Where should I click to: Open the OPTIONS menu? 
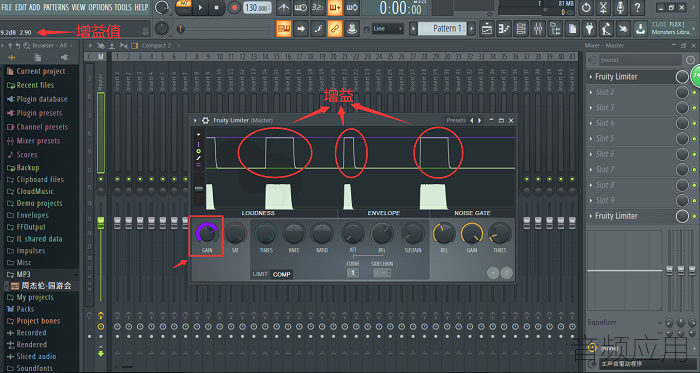point(100,7)
